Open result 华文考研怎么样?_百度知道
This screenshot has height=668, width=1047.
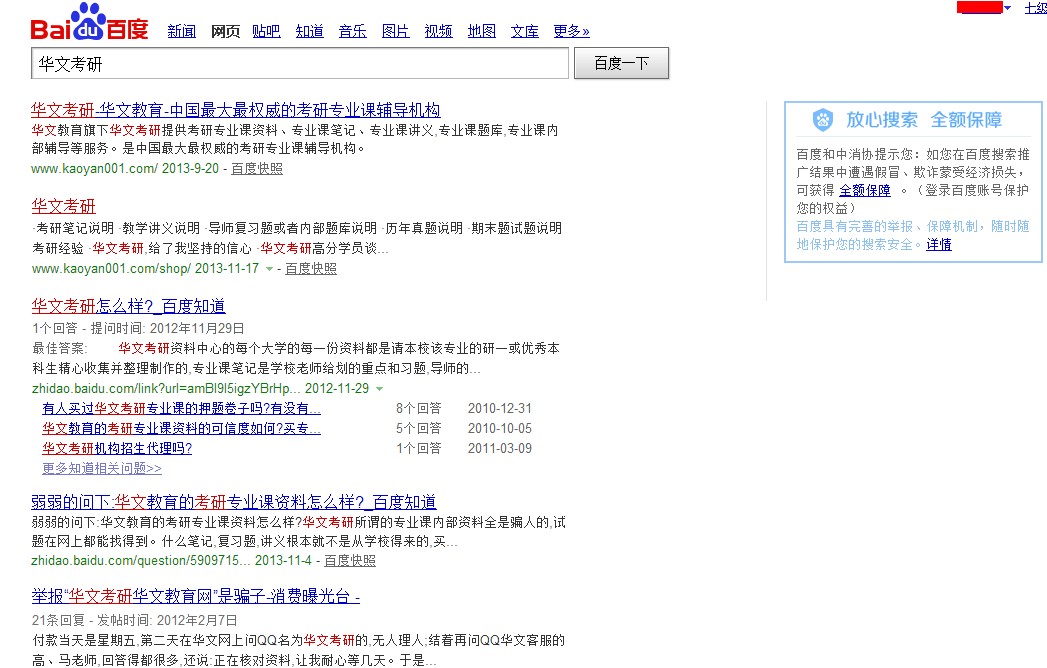[128, 306]
